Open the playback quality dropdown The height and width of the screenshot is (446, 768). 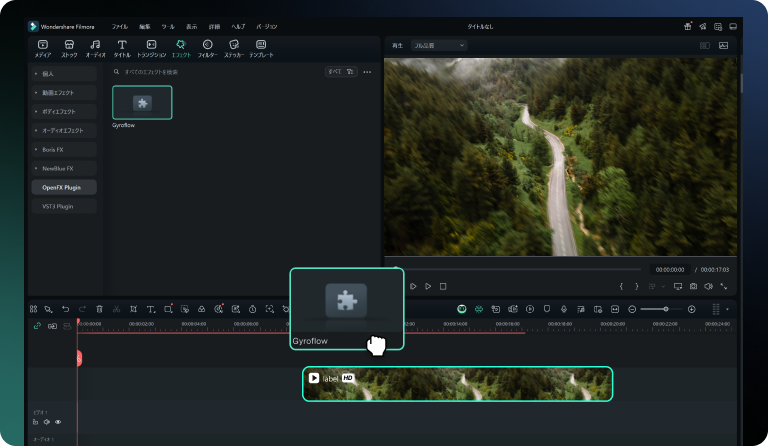click(438, 46)
